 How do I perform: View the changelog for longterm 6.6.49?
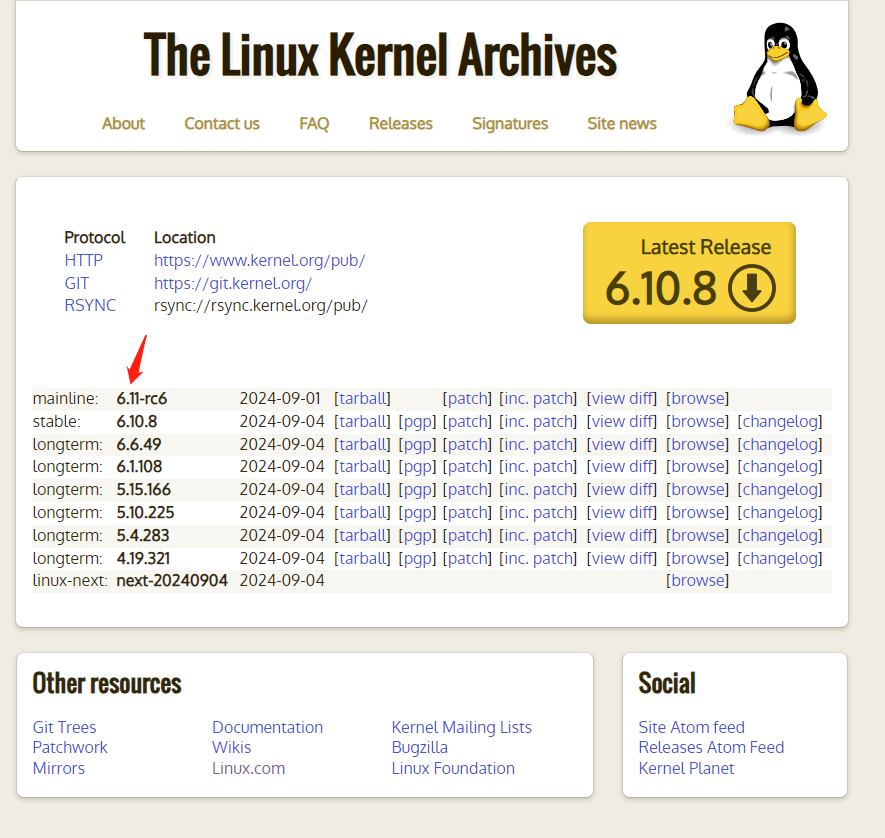(x=779, y=444)
